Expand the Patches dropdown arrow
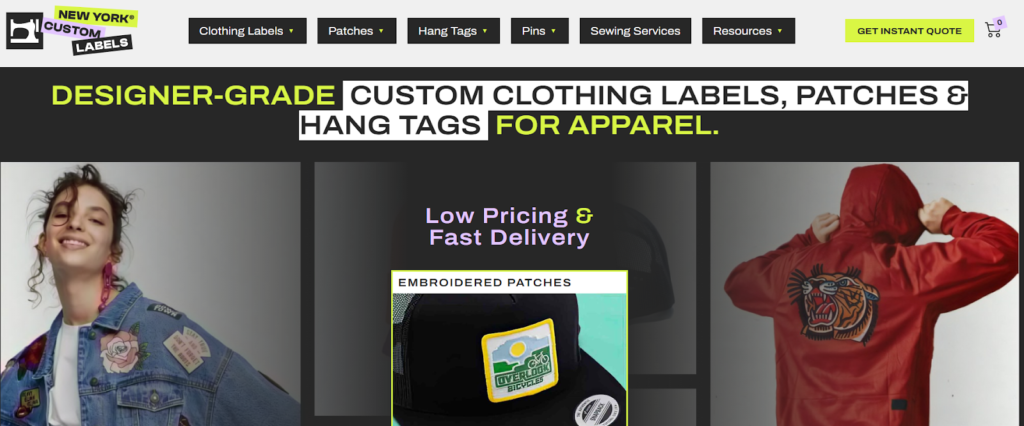This screenshot has height=426, width=1024. point(381,31)
